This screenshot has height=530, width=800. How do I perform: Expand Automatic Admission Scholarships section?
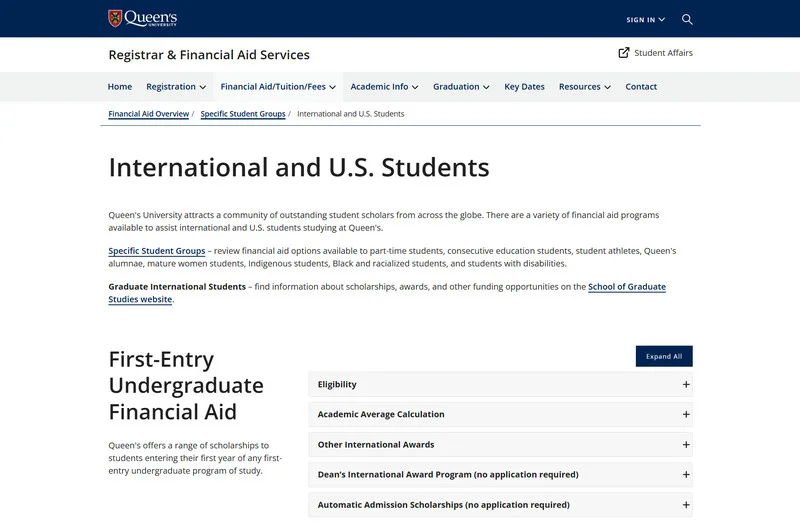tap(500, 504)
